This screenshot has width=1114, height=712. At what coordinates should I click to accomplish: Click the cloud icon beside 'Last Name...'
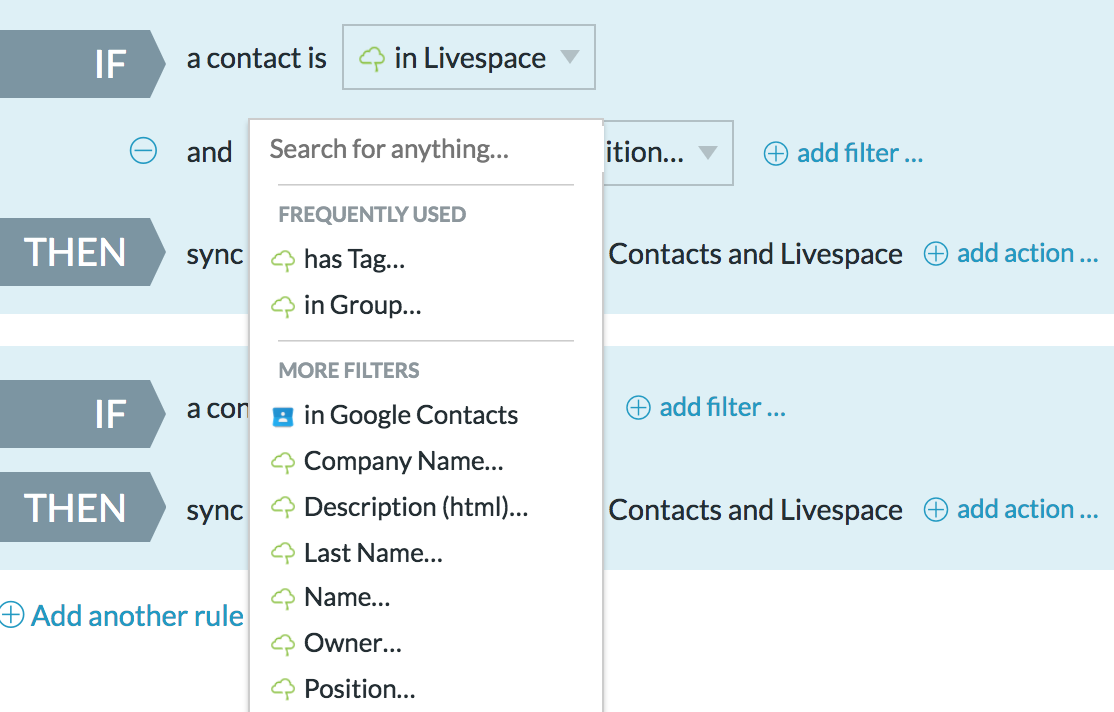point(283,554)
